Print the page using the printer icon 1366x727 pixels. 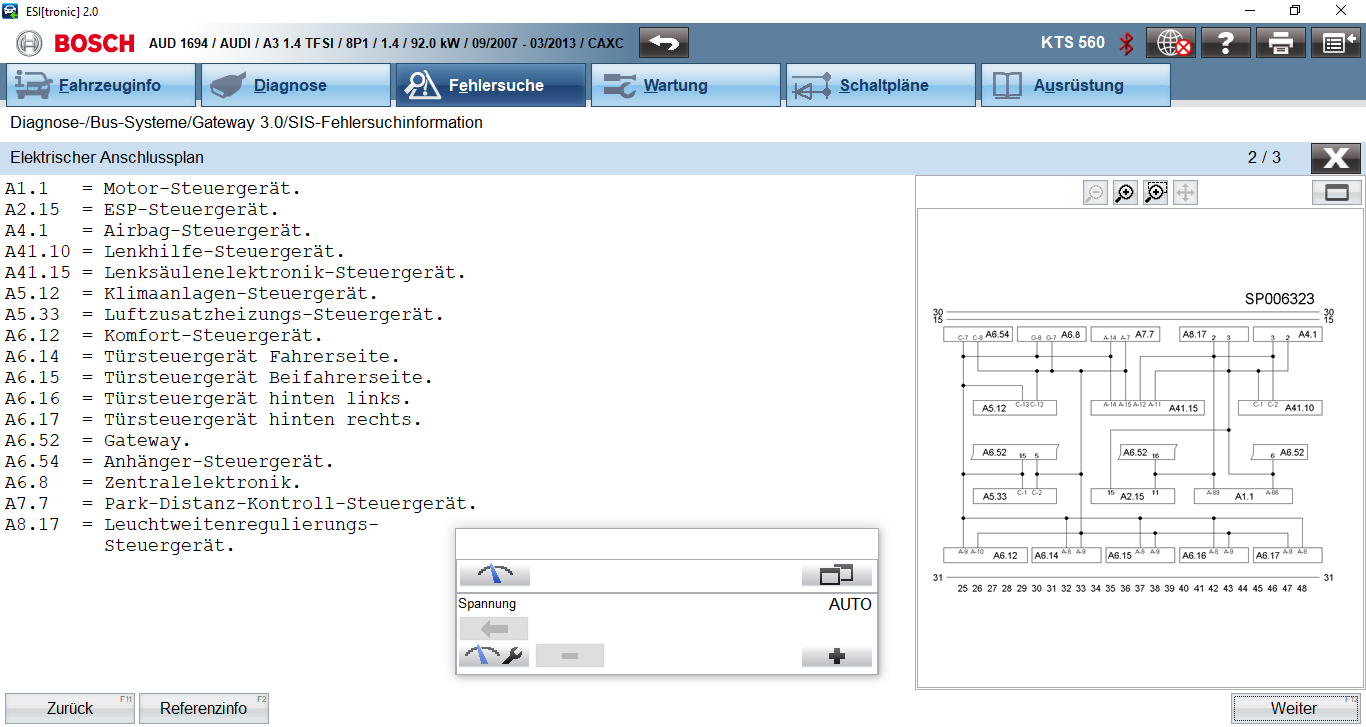click(1281, 43)
